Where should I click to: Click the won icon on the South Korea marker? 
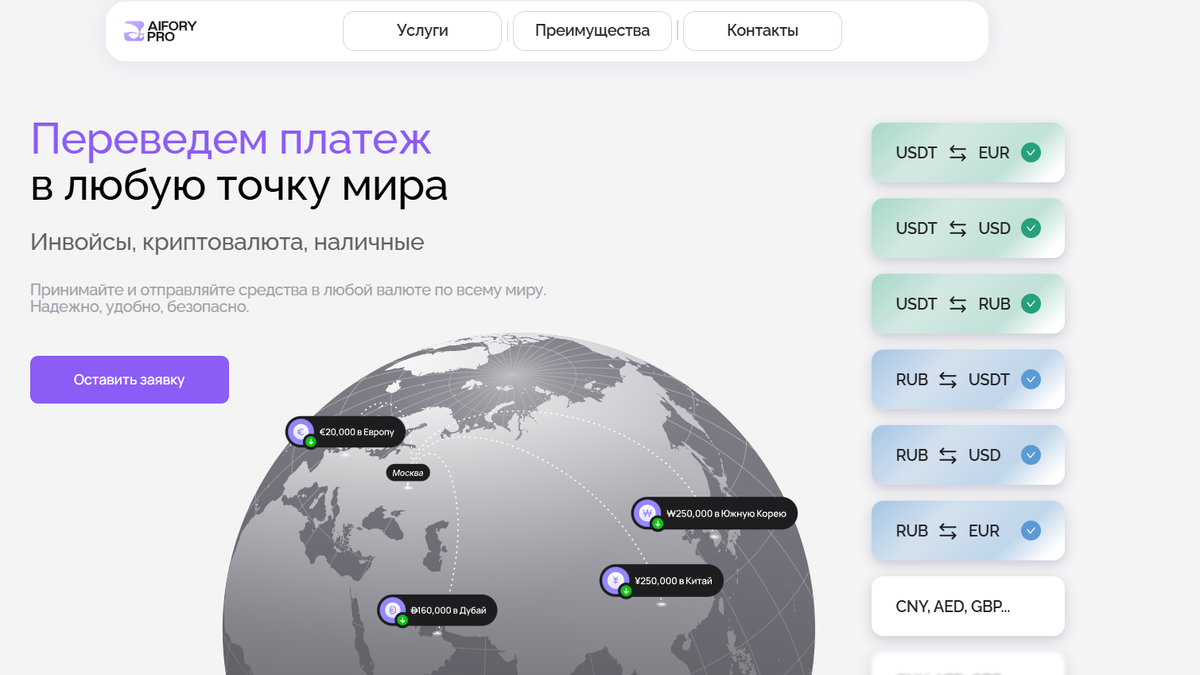coord(647,513)
